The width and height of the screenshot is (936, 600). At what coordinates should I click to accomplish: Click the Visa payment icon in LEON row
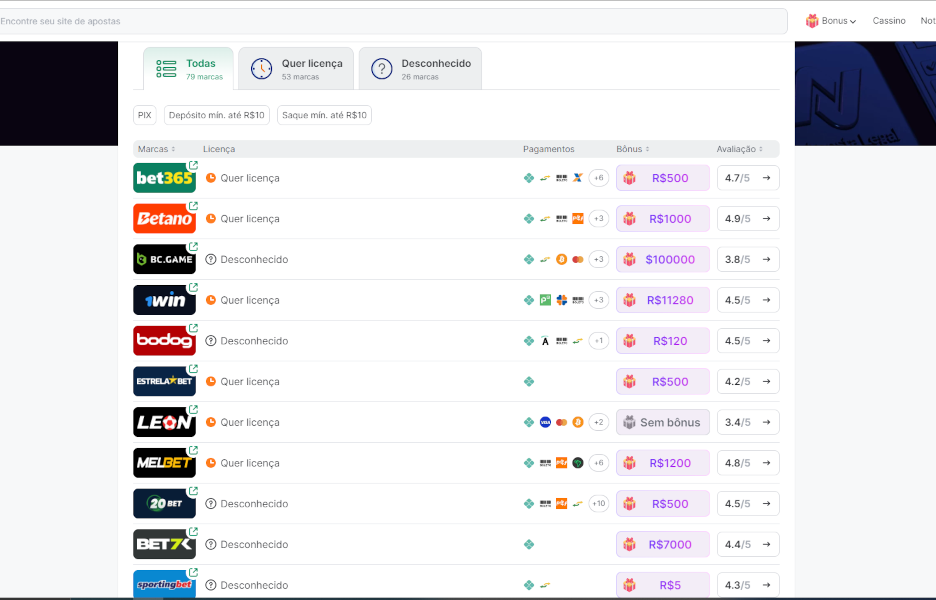point(545,422)
